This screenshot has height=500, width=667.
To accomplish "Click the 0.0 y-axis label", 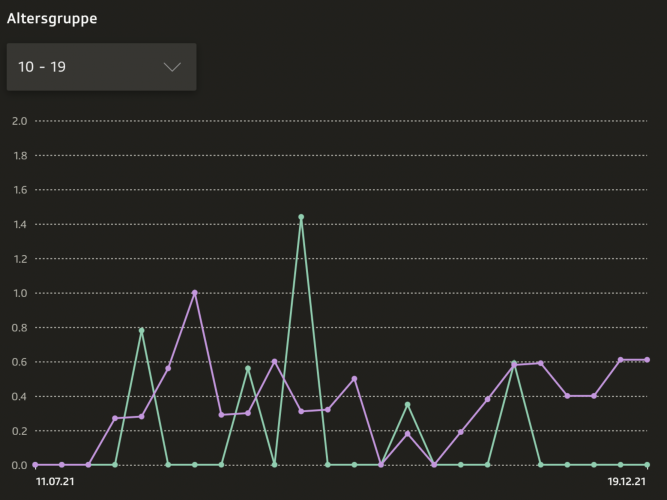I will (x=17, y=465).
